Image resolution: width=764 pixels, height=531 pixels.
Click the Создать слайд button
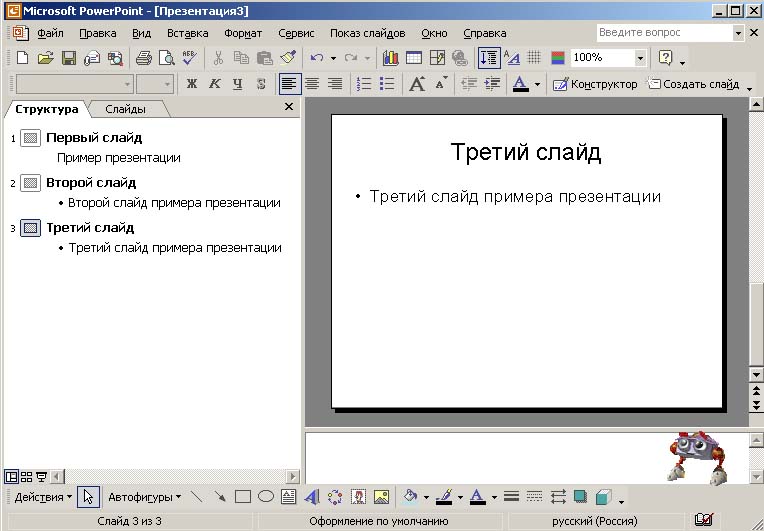click(x=693, y=84)
